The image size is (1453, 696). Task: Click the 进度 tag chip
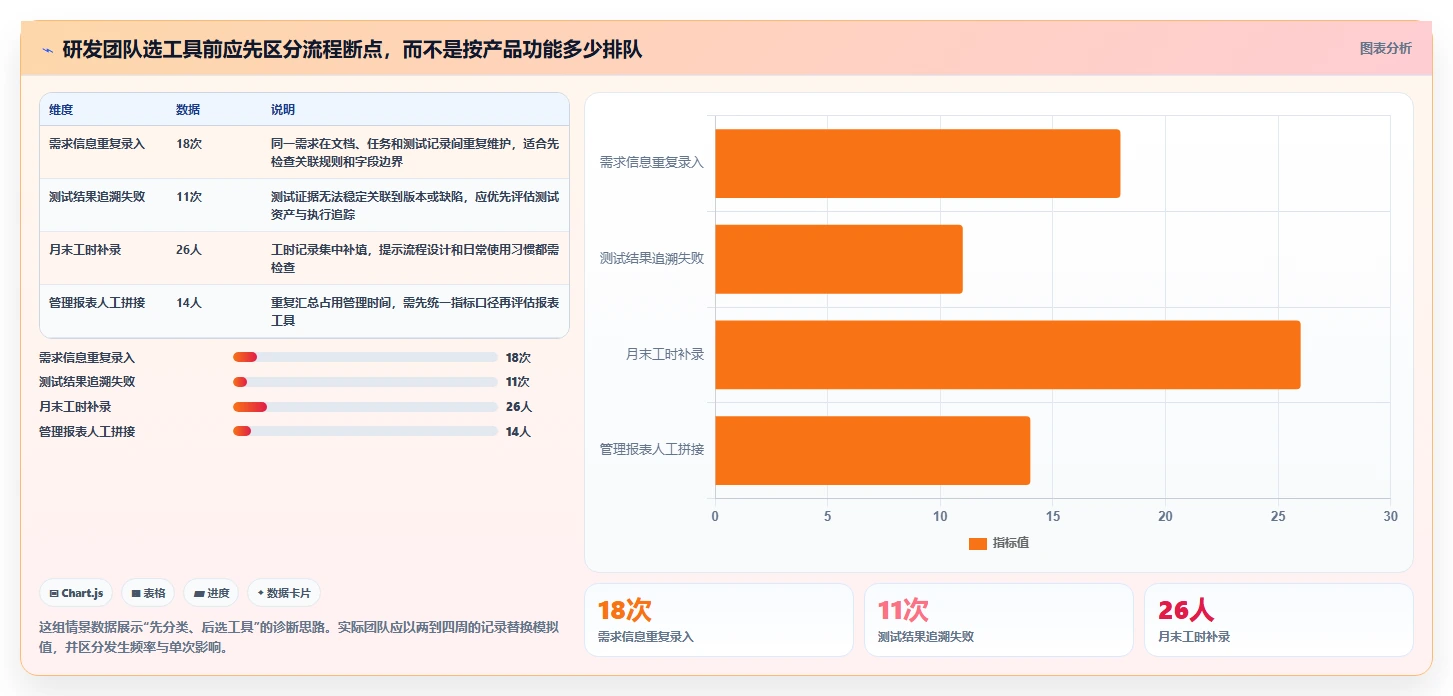211,593
